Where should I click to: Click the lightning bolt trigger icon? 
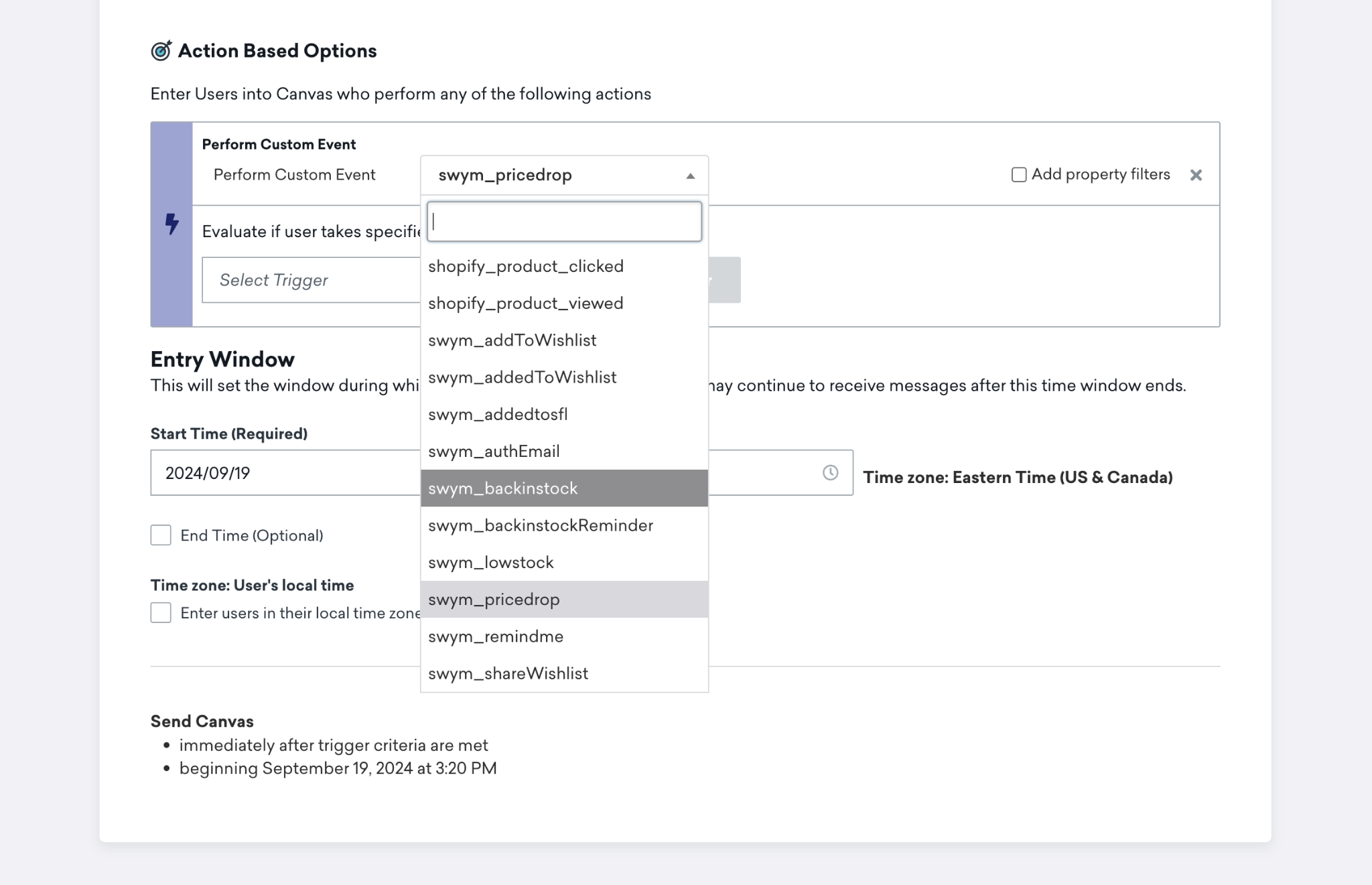pyautogui.click(x=171, y=224)
